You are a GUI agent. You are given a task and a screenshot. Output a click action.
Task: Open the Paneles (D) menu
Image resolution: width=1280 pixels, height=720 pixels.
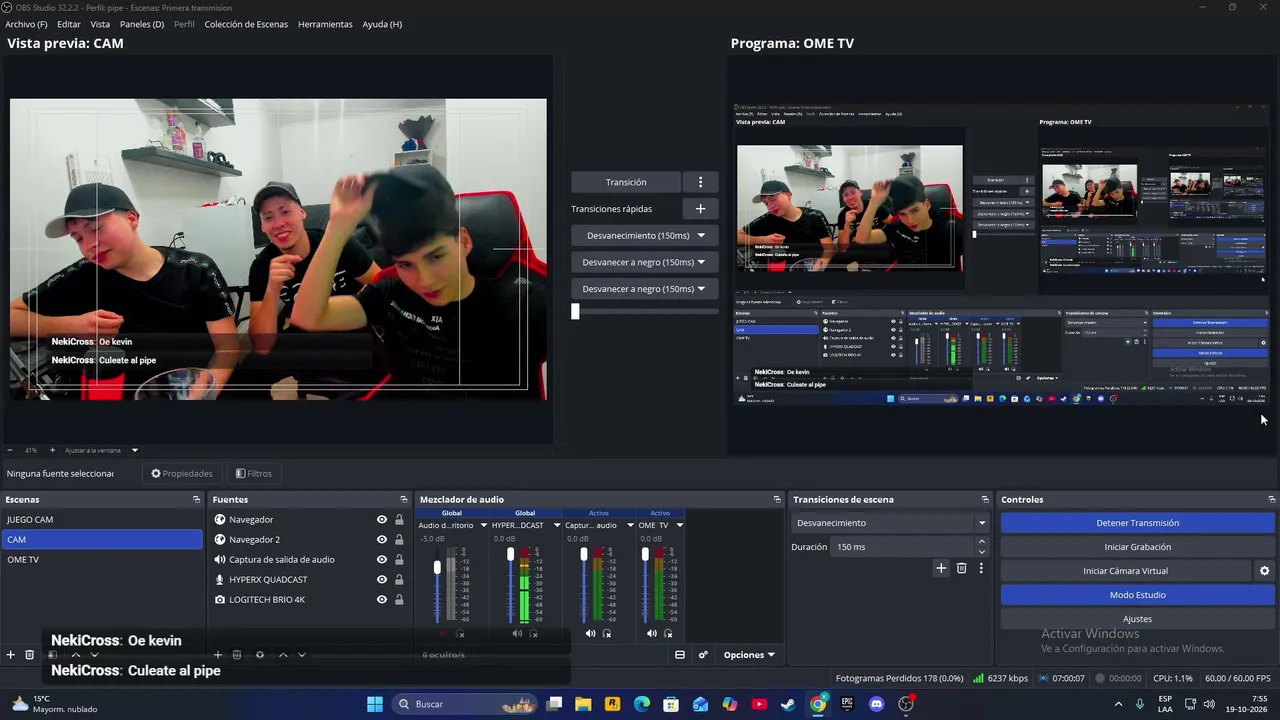142,24
